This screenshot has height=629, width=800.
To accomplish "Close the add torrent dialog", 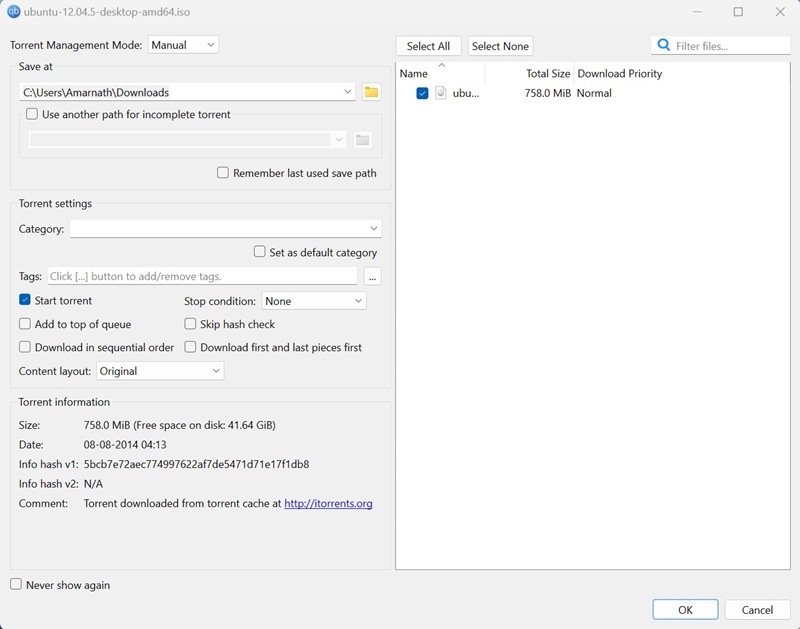I will pyautogui.click(x=780, y=12).
